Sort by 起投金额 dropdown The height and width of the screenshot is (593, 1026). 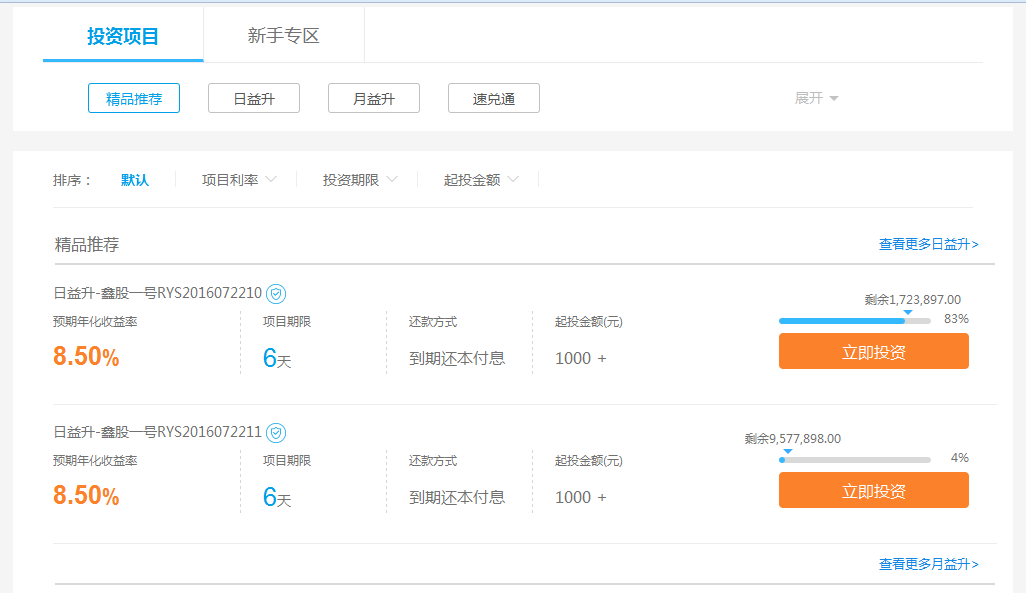[x=480, y=180]
